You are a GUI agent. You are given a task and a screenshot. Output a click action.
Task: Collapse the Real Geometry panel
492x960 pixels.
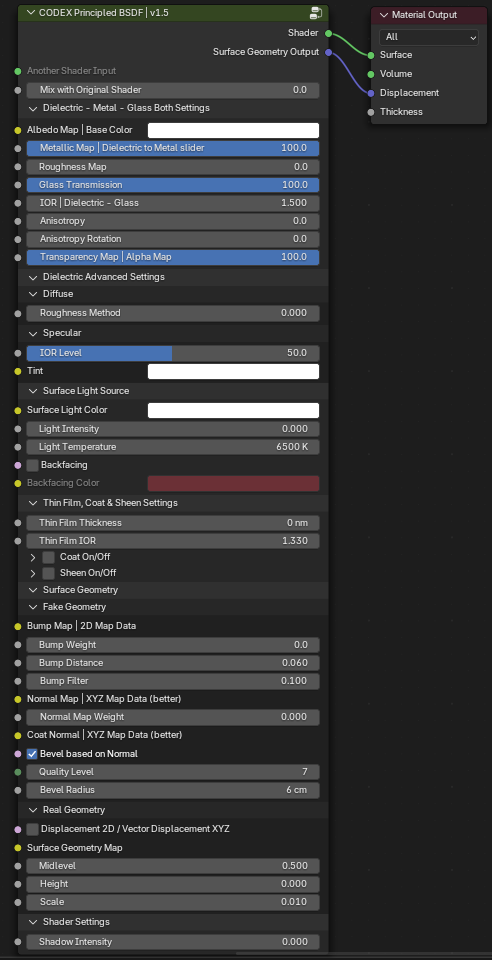click(x=32, y=811)
